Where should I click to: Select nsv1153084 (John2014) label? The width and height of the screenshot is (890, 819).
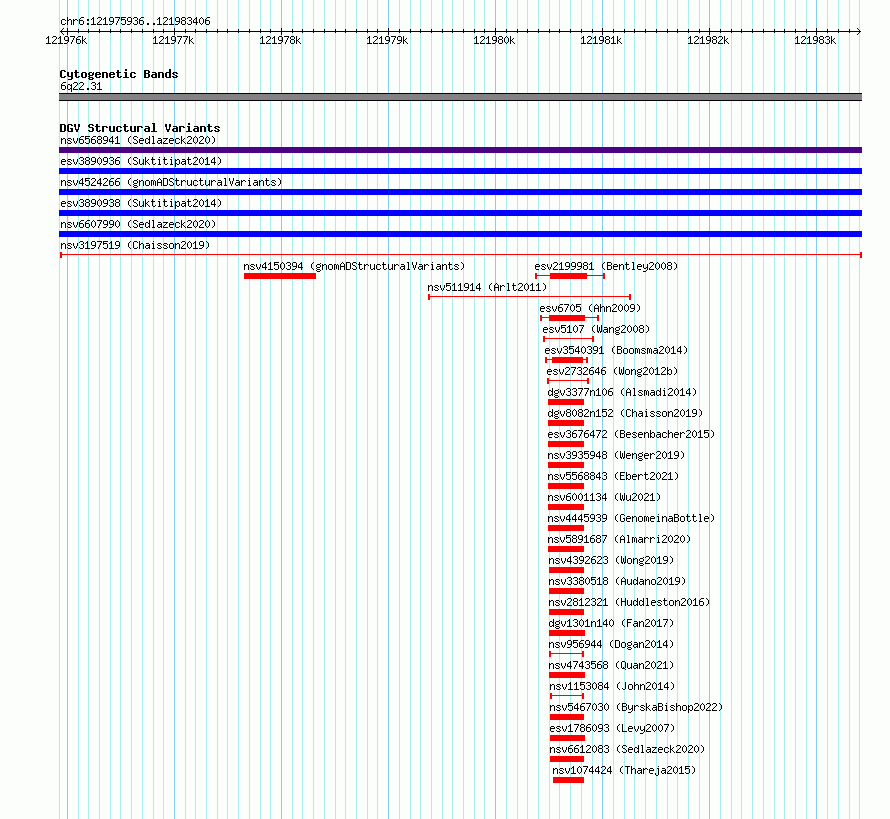[612, 686]
